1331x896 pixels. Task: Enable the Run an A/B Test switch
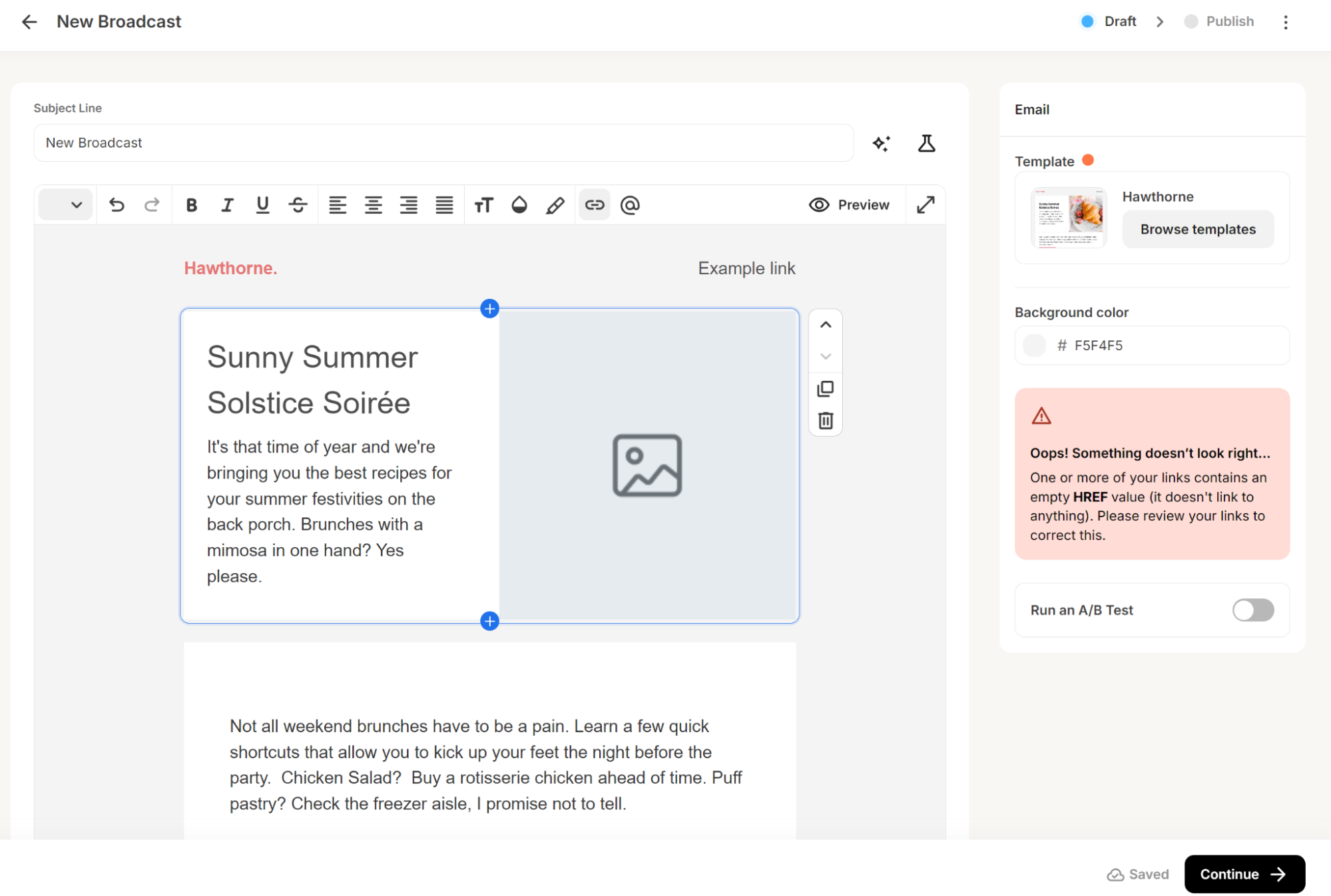[x=1252, y=610]
